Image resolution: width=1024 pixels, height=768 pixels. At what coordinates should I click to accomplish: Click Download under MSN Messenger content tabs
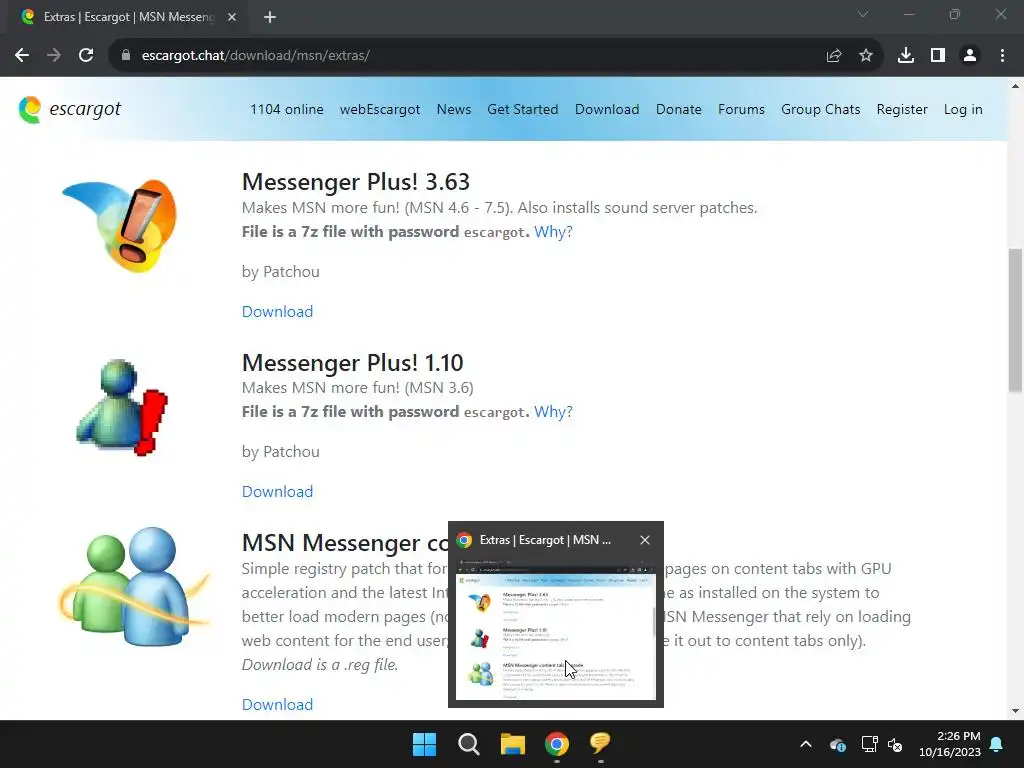(278, 705)
